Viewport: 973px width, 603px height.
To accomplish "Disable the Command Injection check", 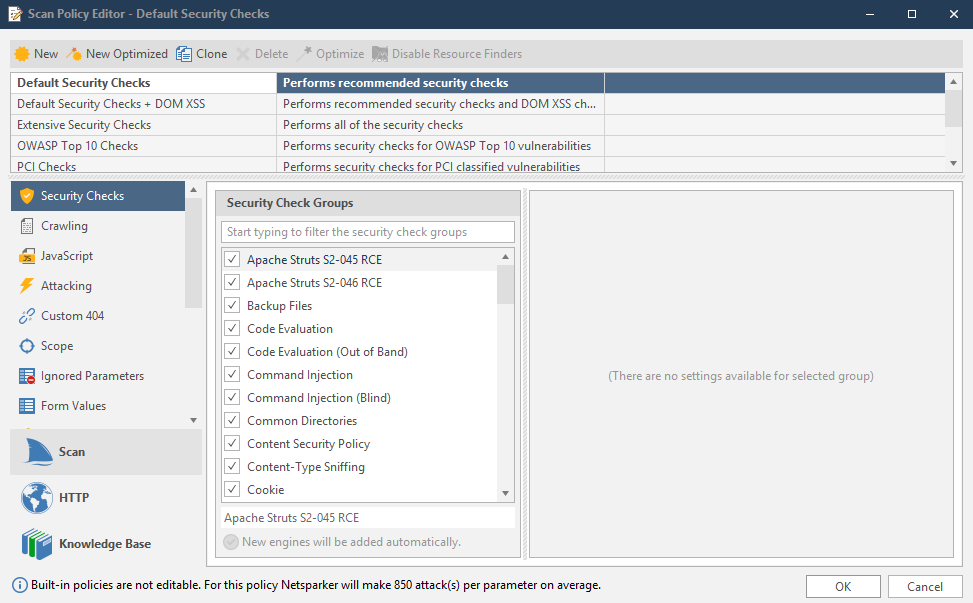I will (x=231, y=374).
